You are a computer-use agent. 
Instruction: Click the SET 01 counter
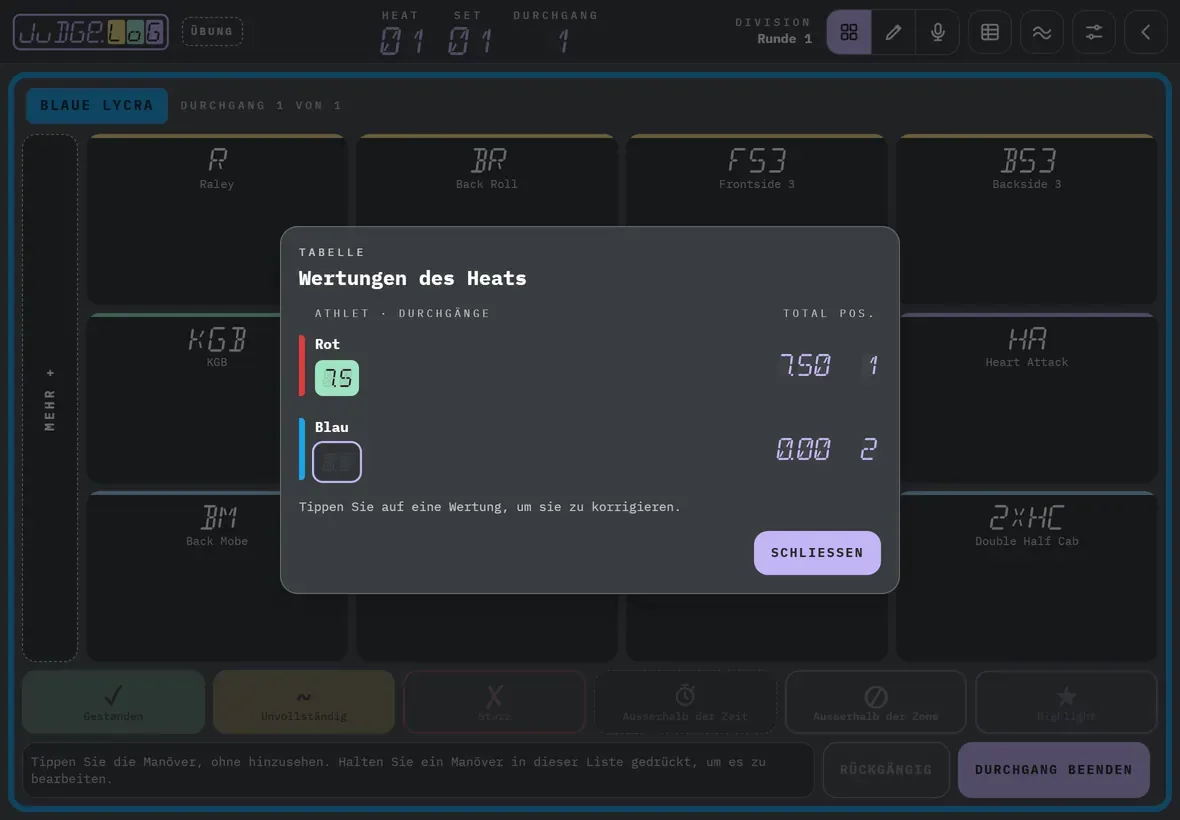[x=468, y=33]
